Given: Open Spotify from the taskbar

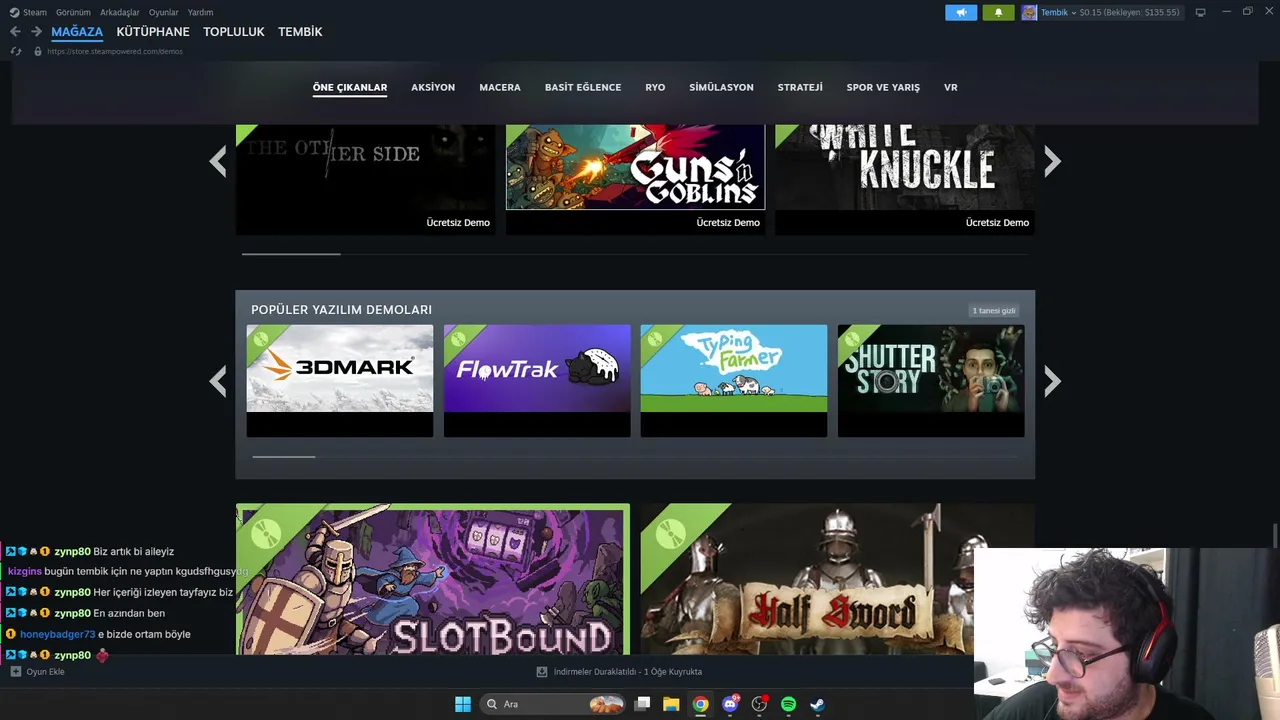Looking at the screenshot, I should click(788, 704).
